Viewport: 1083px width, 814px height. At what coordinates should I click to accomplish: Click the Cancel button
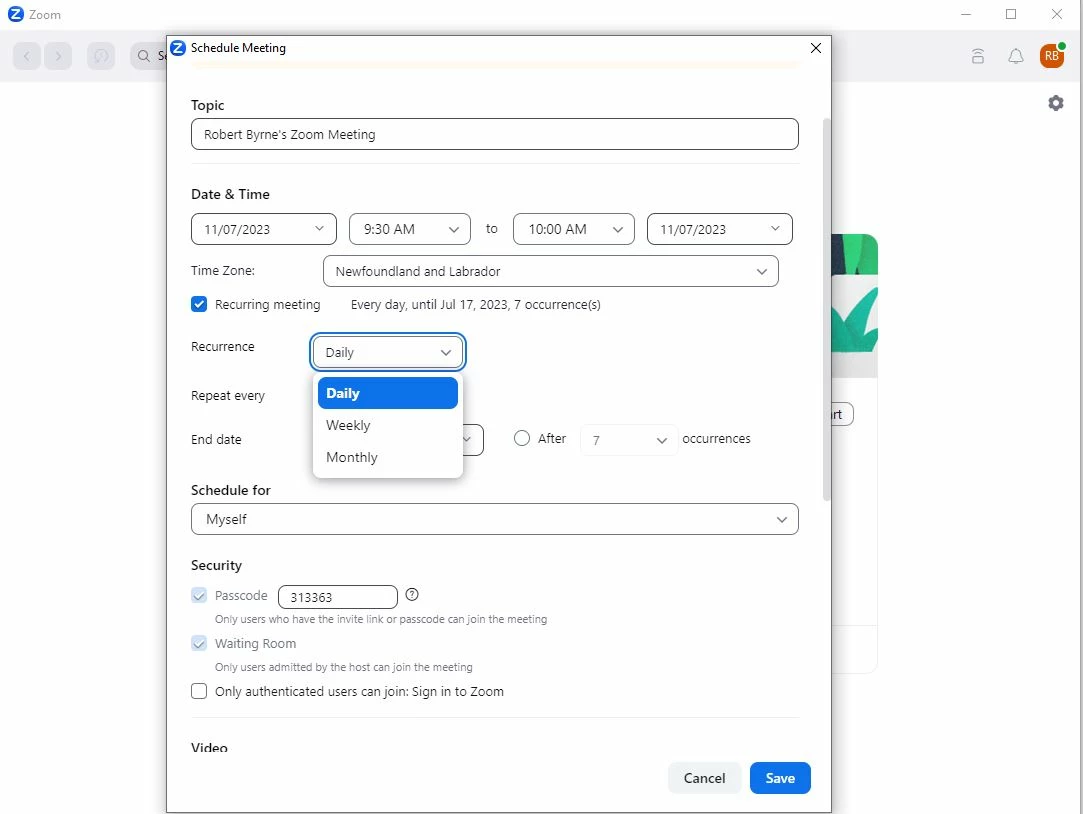coord(705,778)
